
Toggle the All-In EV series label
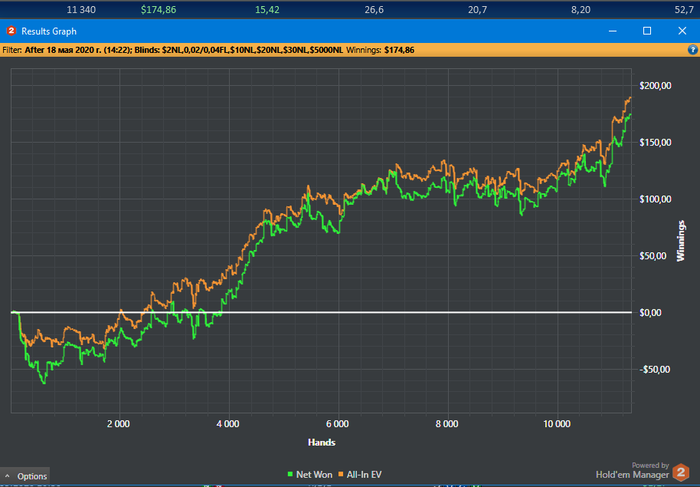point(363,472)
